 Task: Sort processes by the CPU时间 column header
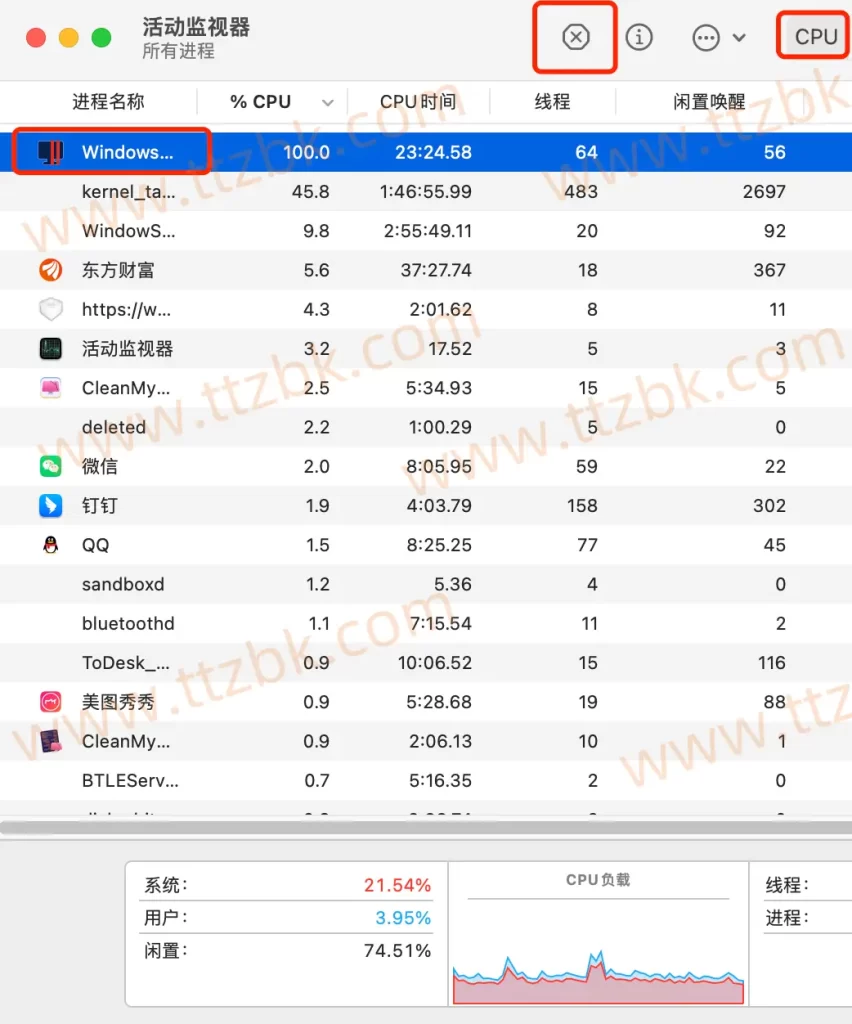pos(418,101)
